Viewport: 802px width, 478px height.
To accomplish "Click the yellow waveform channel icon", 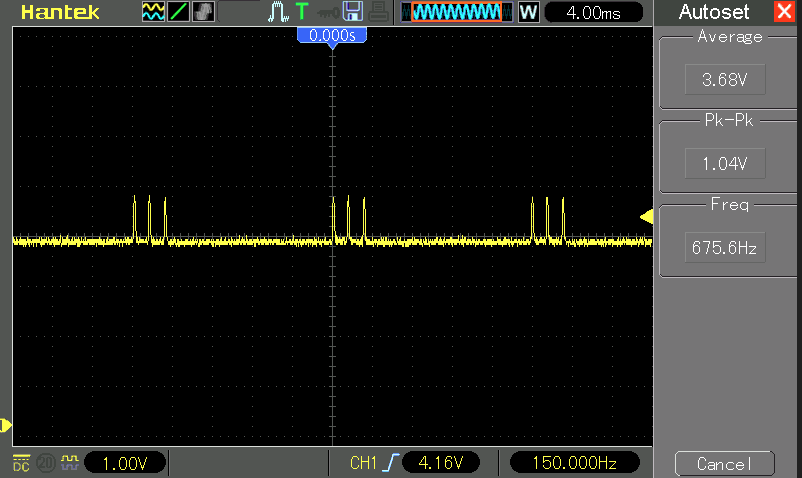I will (x=153, y=12).
